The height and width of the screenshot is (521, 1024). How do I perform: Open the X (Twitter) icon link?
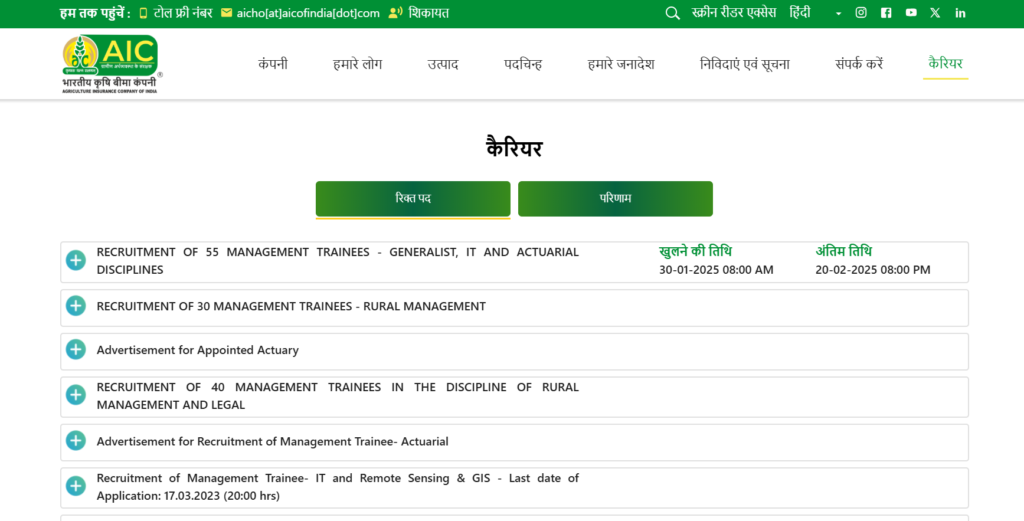point(935,12)
